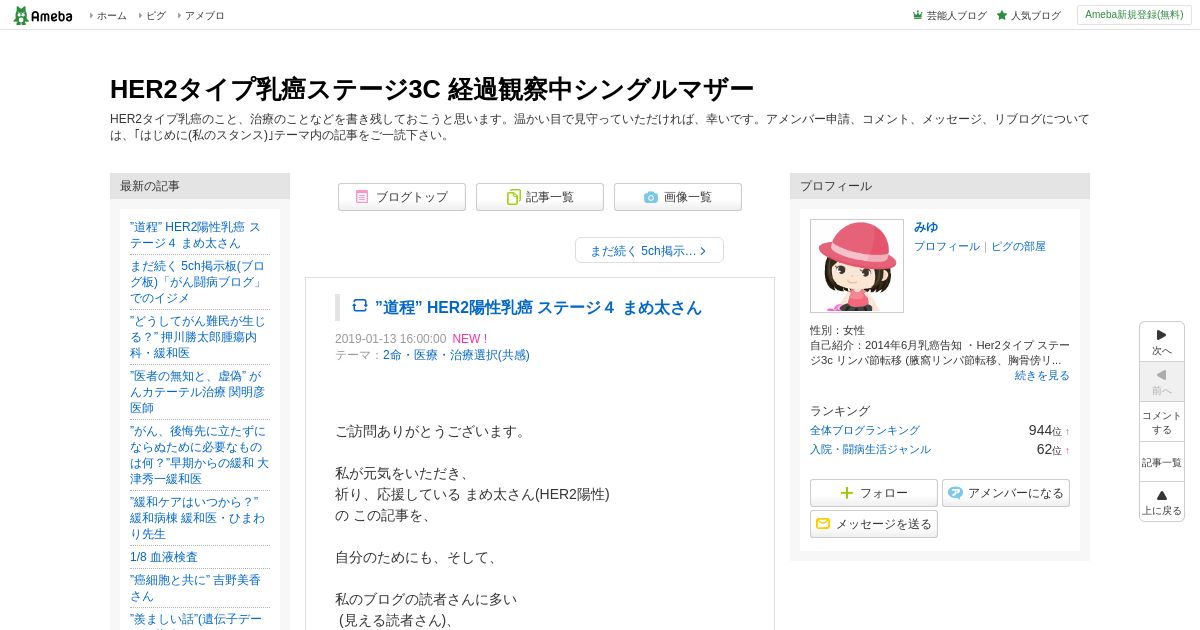Go to 画像一覧 tab
Screen dimensions: 1200x630
tap(678, 197)
